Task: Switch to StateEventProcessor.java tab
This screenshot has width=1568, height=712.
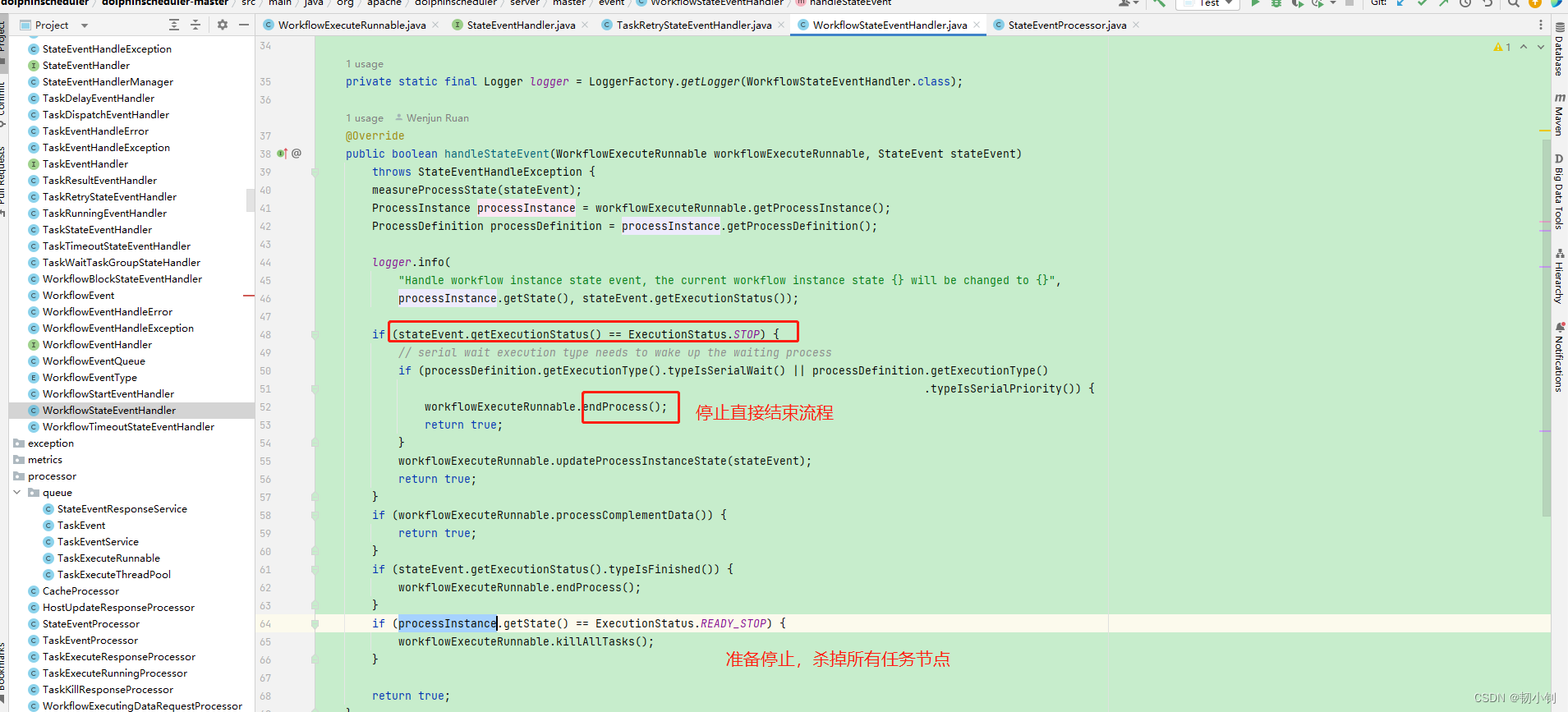Action: pos(1066,25)
